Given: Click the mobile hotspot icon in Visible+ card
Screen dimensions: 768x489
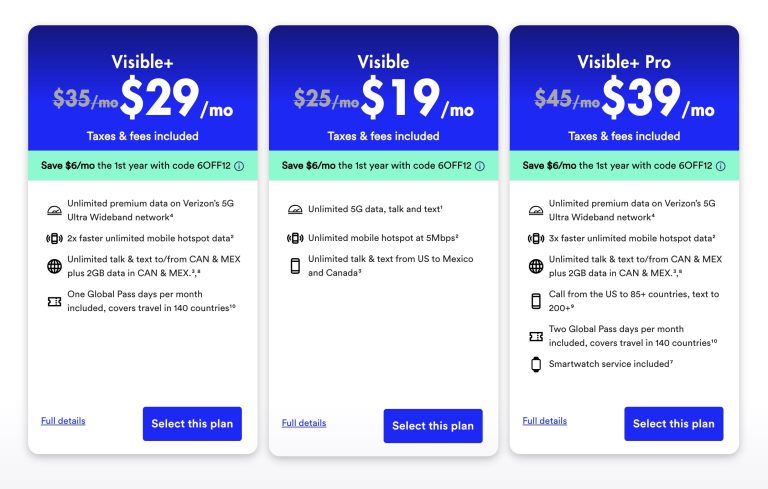Looking at the screenshot, I should coord(53,238).
